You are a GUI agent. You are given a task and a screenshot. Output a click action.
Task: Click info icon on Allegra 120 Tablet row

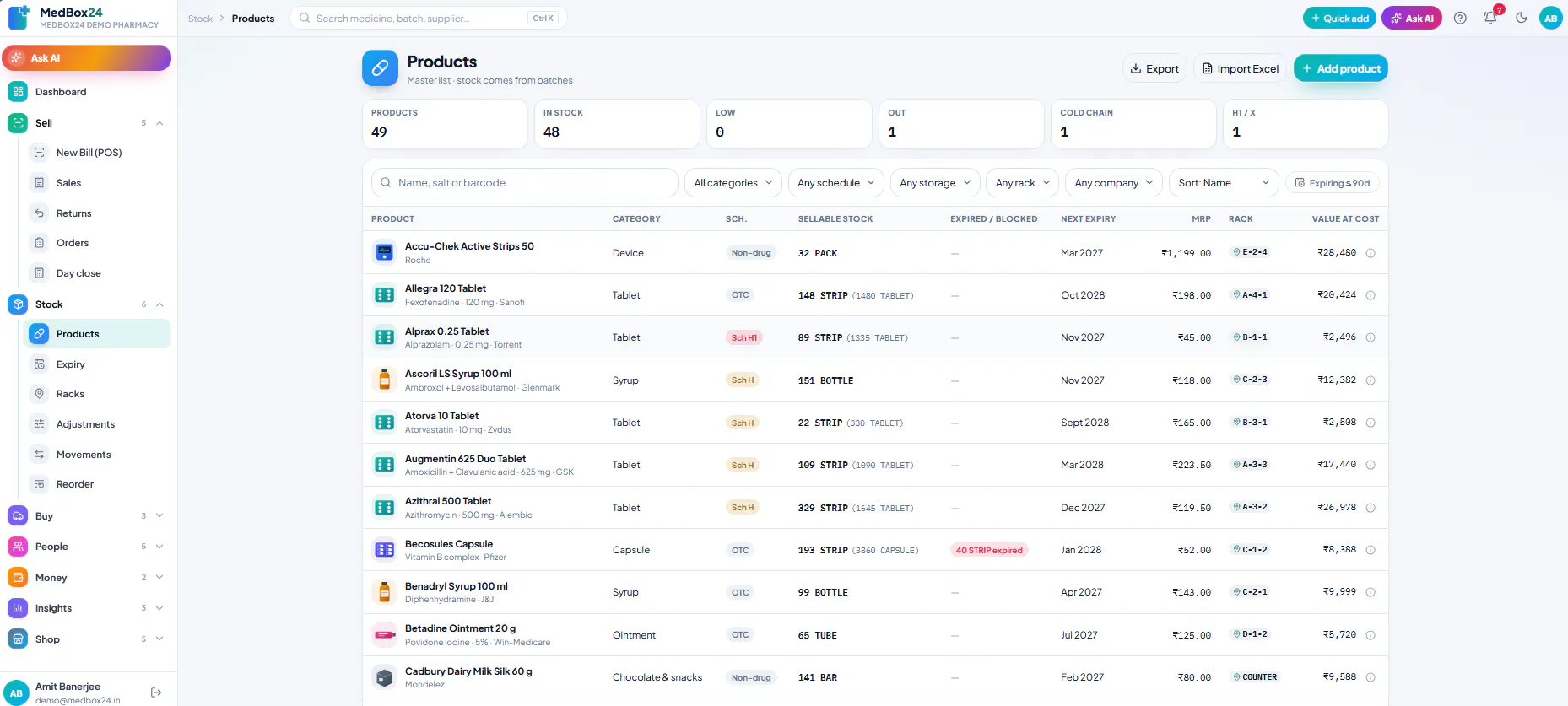(1371, 295)
